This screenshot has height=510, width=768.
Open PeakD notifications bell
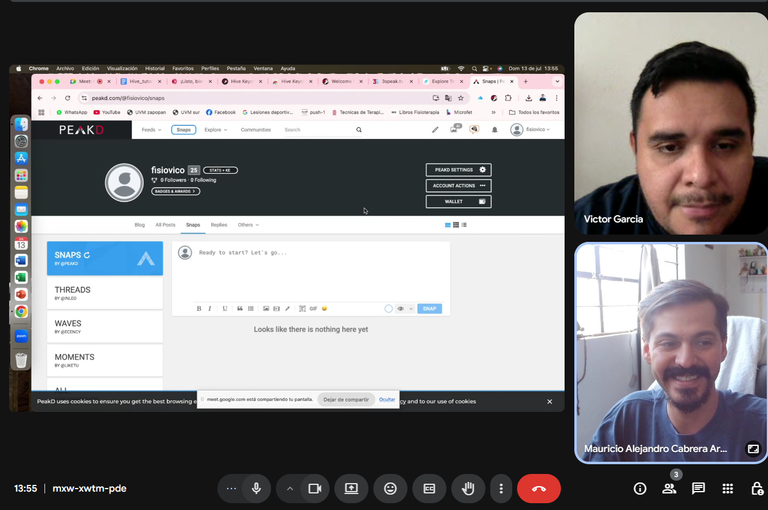point(495,130)
